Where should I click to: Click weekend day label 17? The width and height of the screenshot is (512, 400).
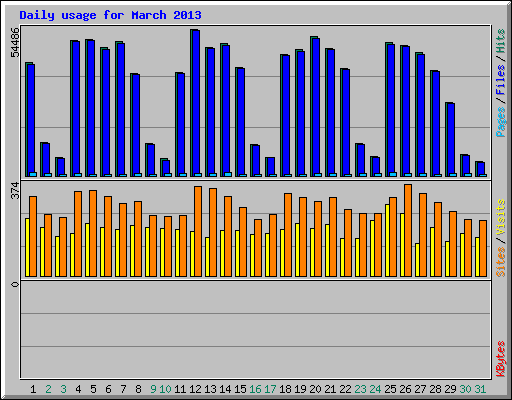pyautogui.click(x=270, y=389)
